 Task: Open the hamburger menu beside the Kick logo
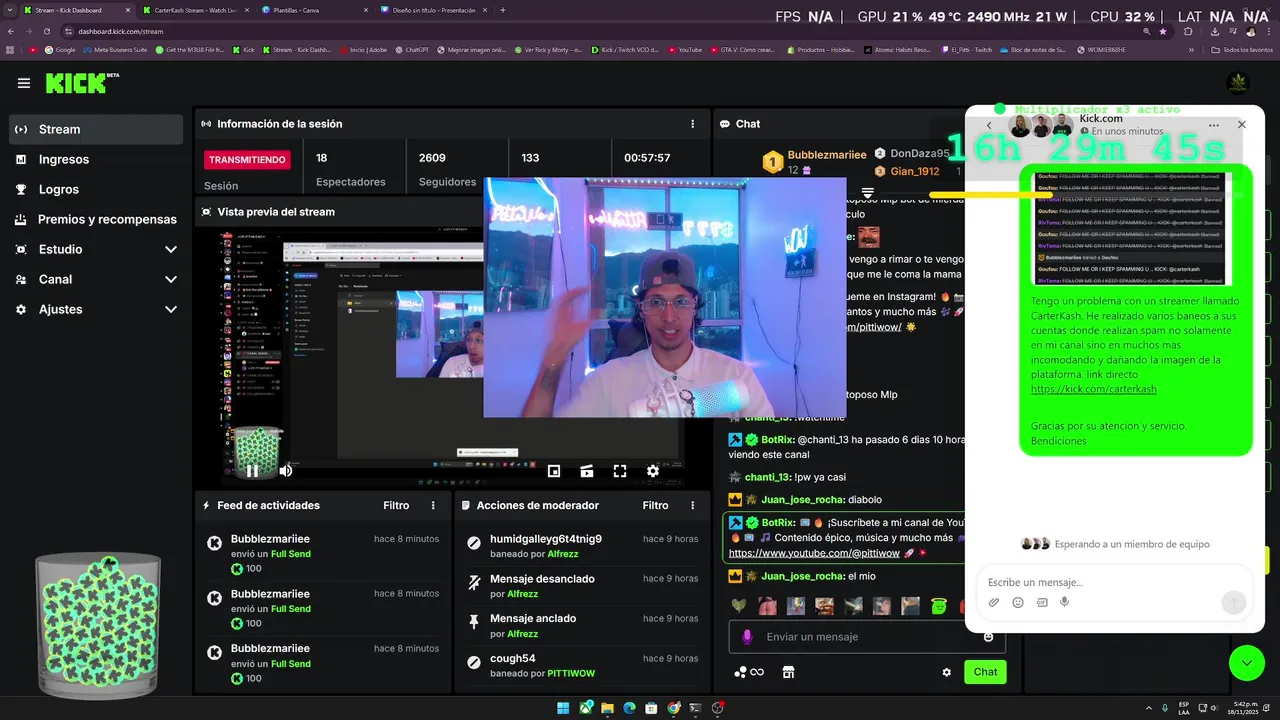pos(24,83)
